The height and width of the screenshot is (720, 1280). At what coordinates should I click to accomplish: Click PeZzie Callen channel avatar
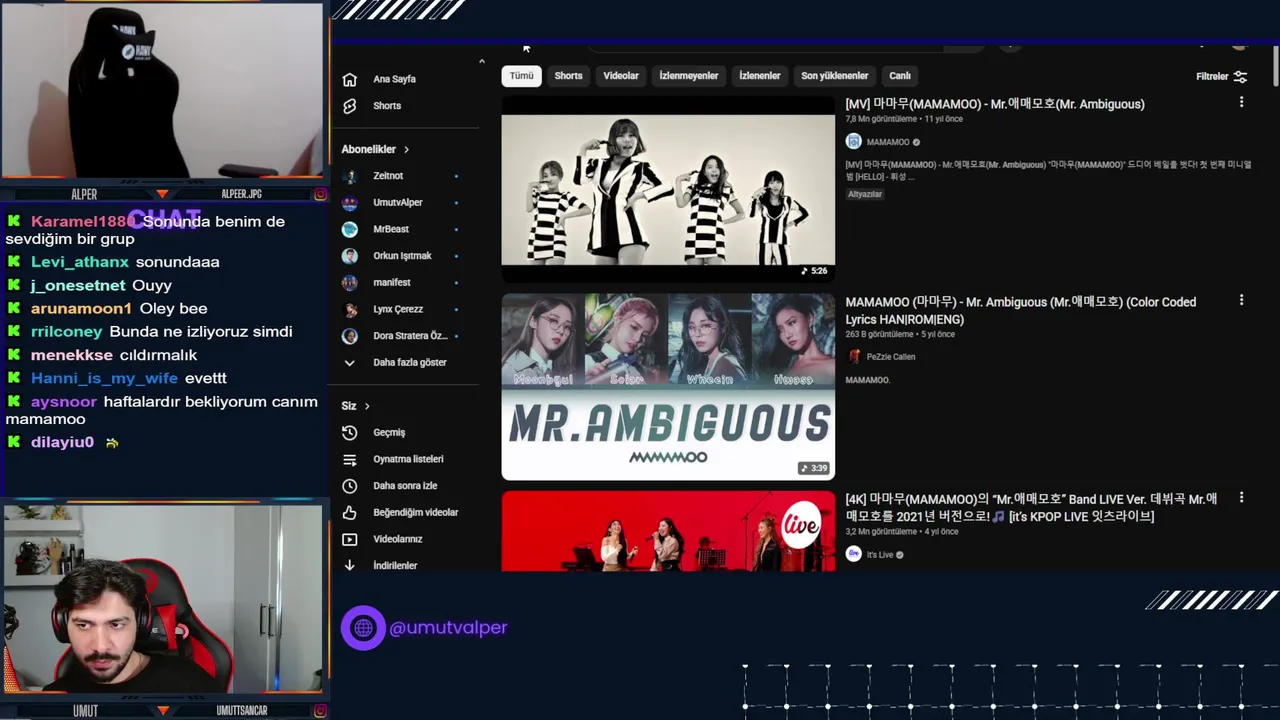coord(854,356)
